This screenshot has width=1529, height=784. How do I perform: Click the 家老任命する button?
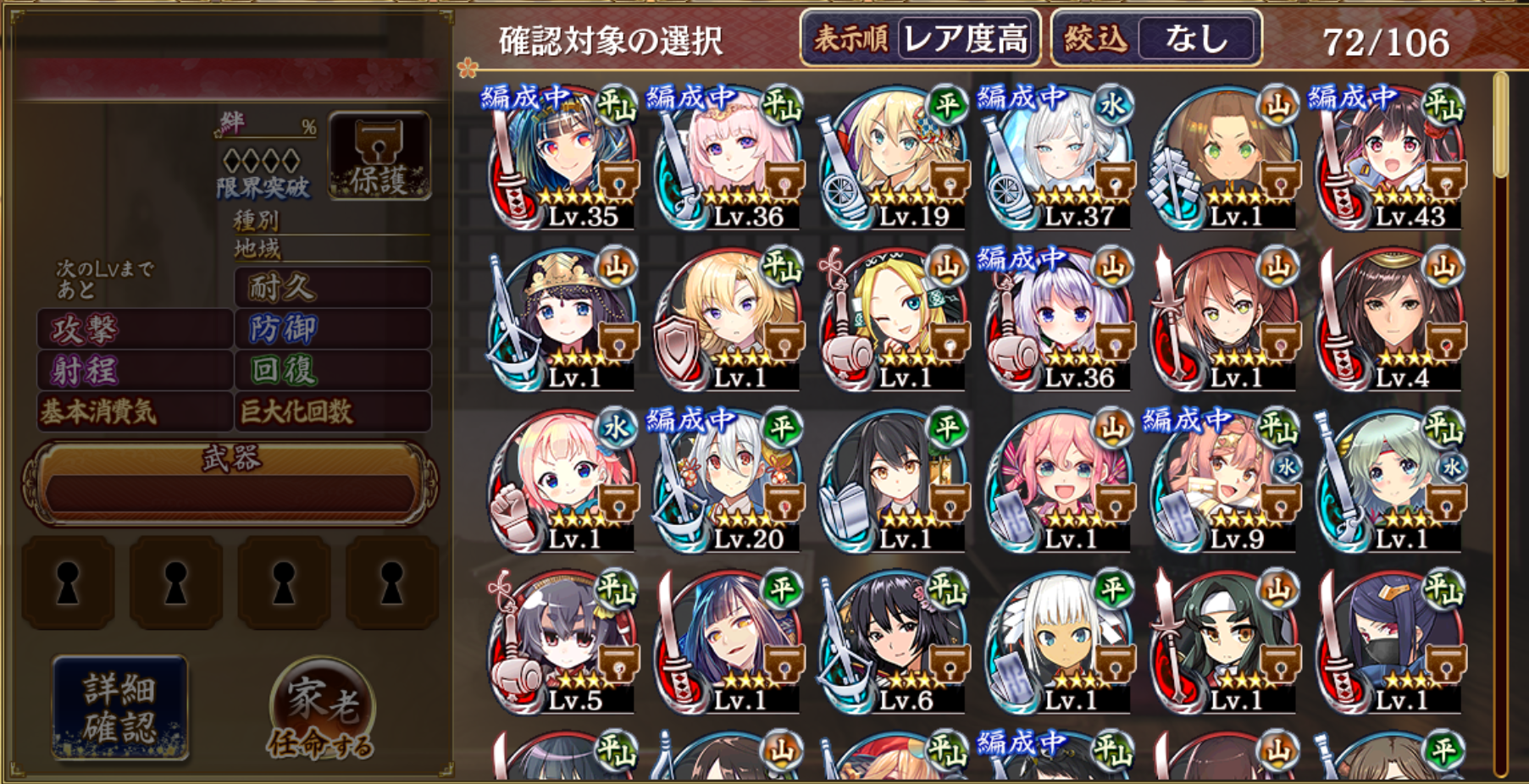(321, 709)
